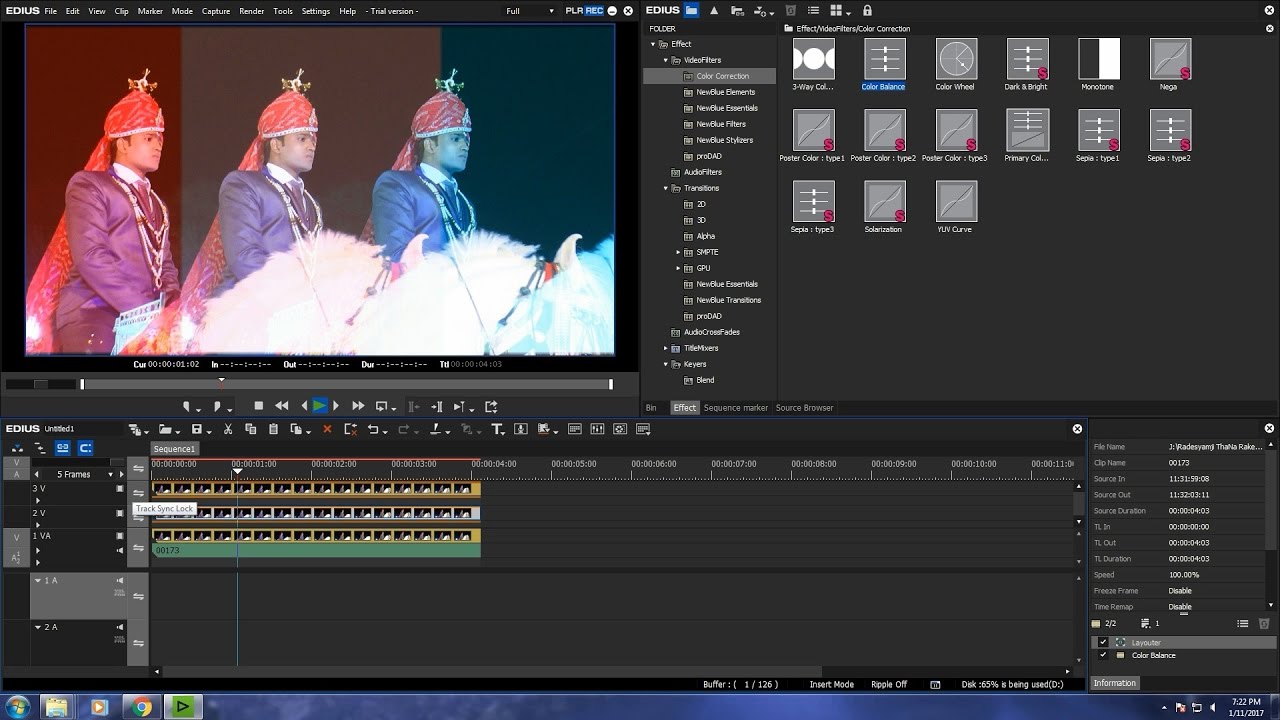Toggle the vectorscope/waveform icon
Viewport: 1280px width, 720px height.
coord(620,429)
